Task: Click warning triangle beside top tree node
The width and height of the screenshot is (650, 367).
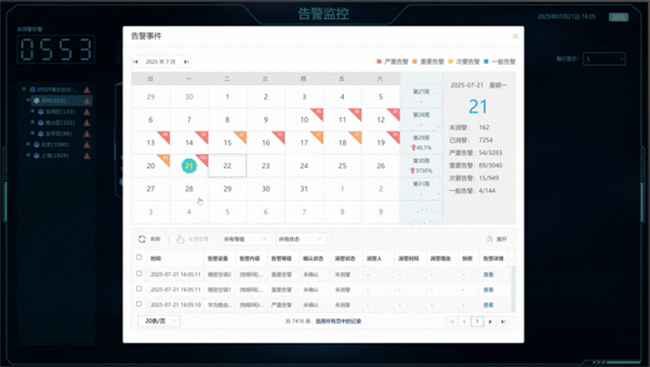Action: pos(87,90)
